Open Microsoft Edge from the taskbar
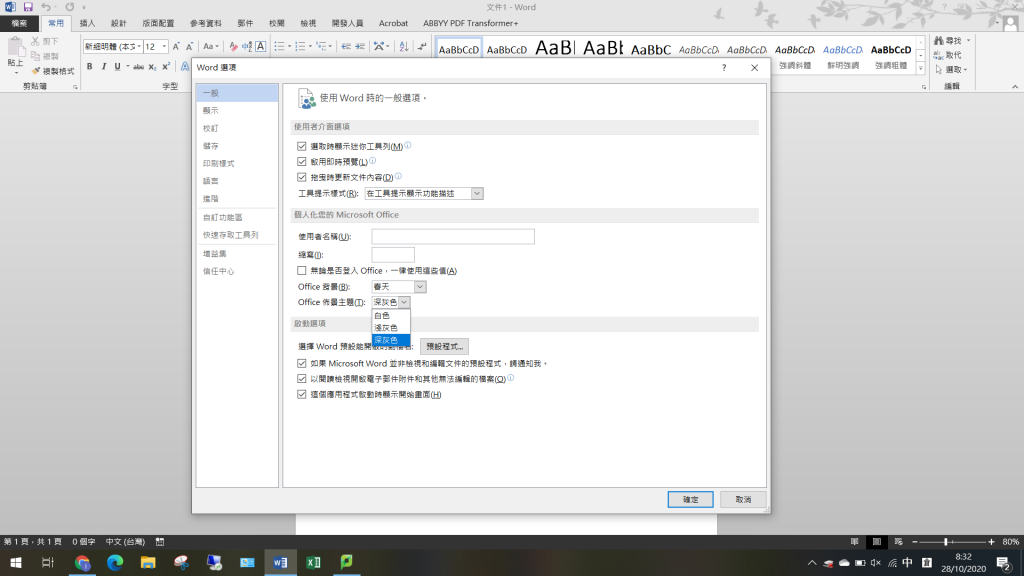Screen dimensions: 1024x576 coord(115,562)
